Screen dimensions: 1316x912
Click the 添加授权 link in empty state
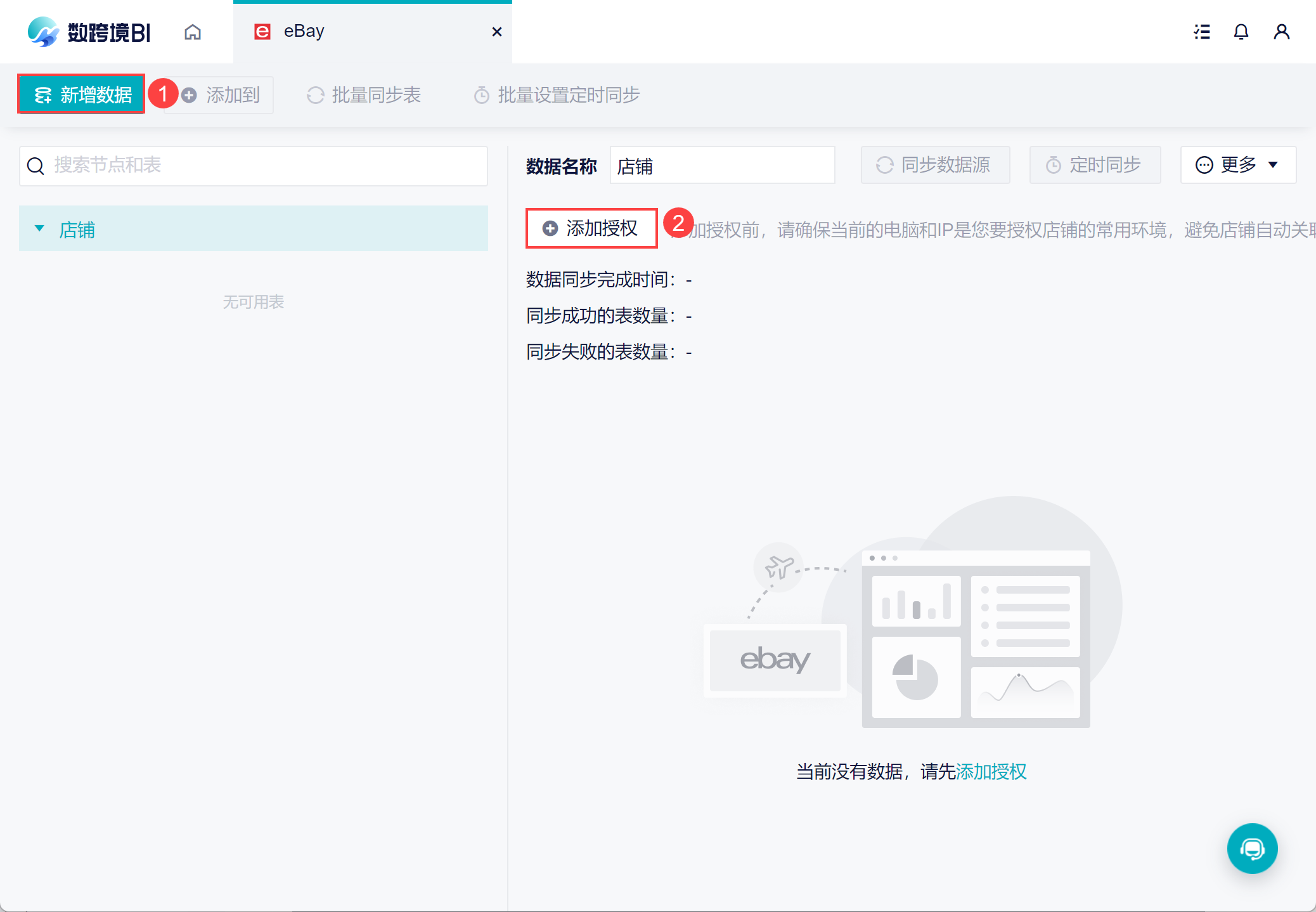pos(991,772)
